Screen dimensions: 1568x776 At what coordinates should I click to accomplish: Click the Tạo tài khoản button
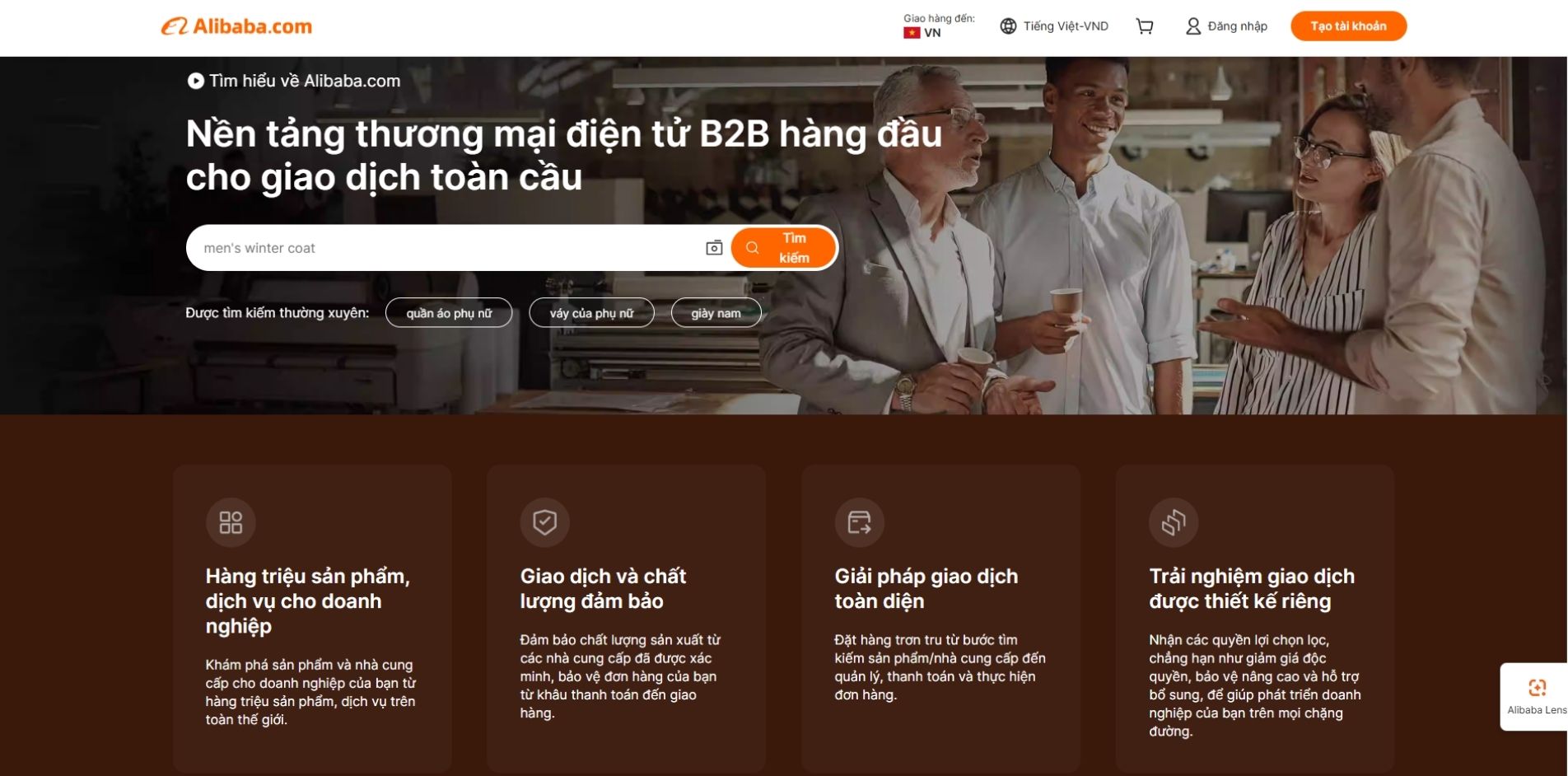point(1348,26)
